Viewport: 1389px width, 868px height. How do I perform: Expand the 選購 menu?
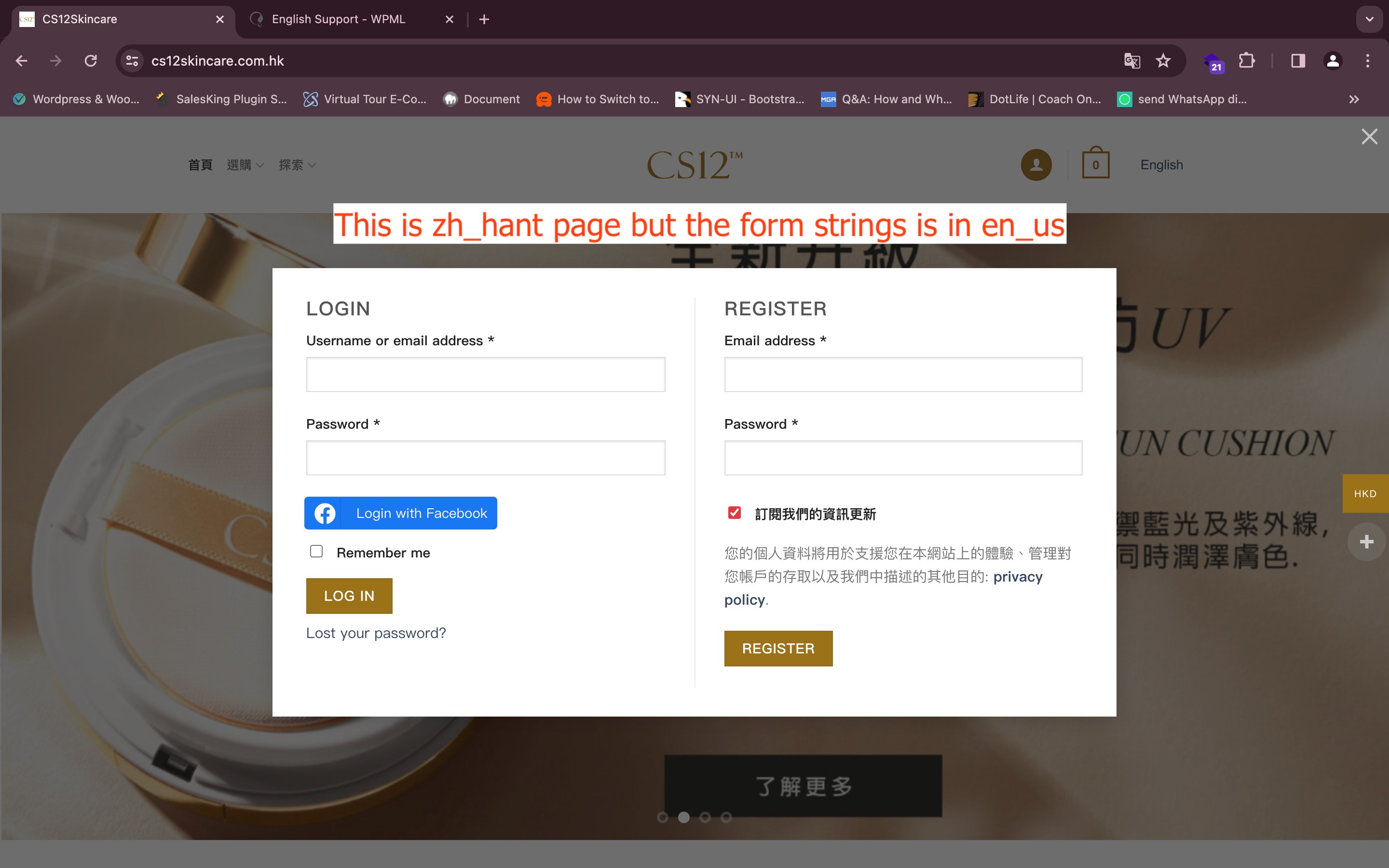tap(245, 165)
